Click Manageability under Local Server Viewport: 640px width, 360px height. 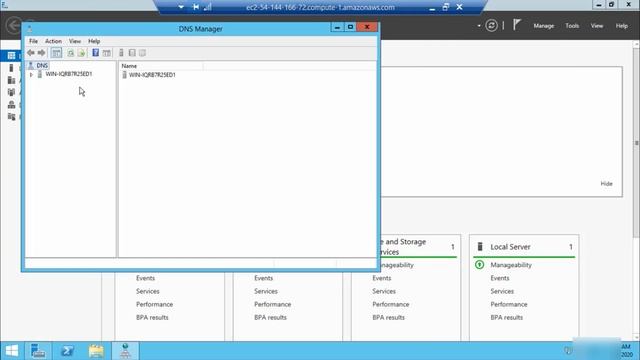click(511, 265)
